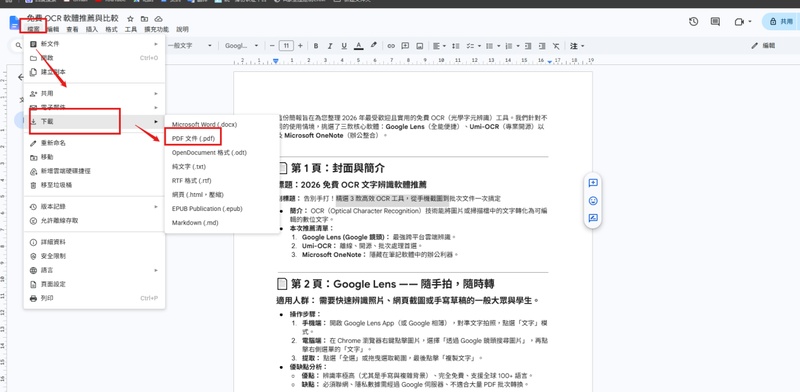Expand the 共用 submenu in File menu
800x392 pixels.
pyautogui.click(x=94, y=93)
